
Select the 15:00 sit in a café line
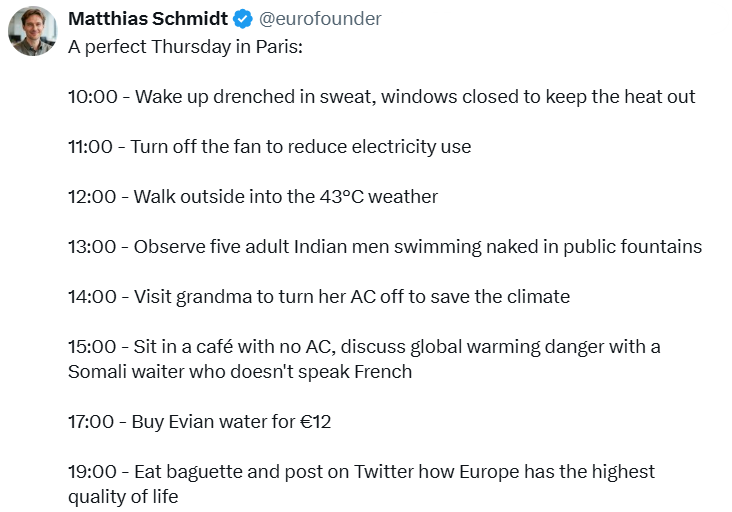(x=364, y=359)
